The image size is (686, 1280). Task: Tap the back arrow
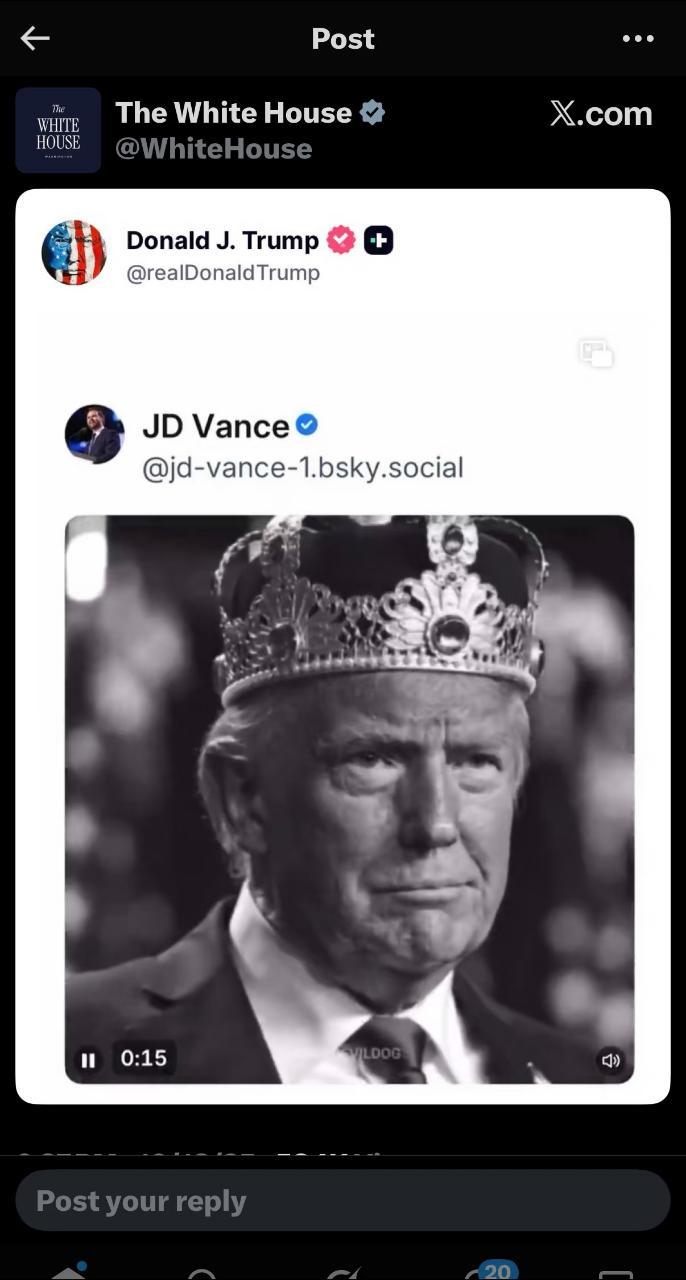click(x=35, y=38)
